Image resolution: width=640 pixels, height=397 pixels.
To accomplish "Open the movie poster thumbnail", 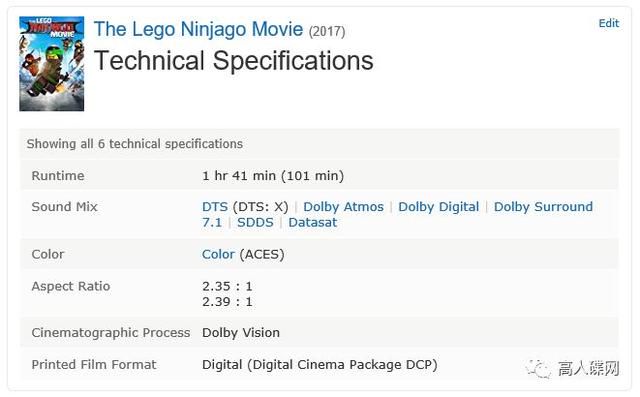I will [51, 64].
